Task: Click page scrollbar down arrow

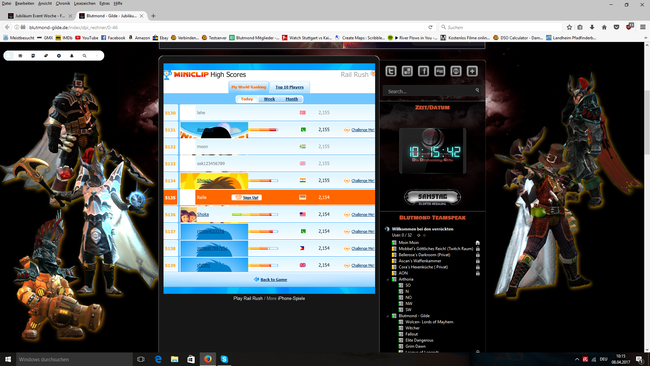Action: [646, 350]
